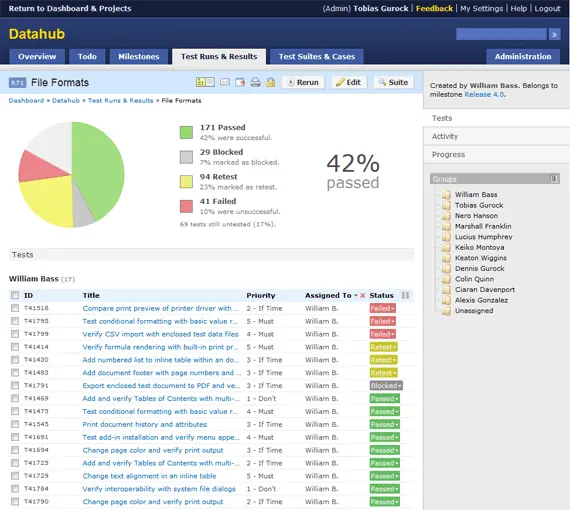The width and height of the screenshot is (570, 510).
Task: Open Failed status dropdown for T41518
Action: coord(382,308)
